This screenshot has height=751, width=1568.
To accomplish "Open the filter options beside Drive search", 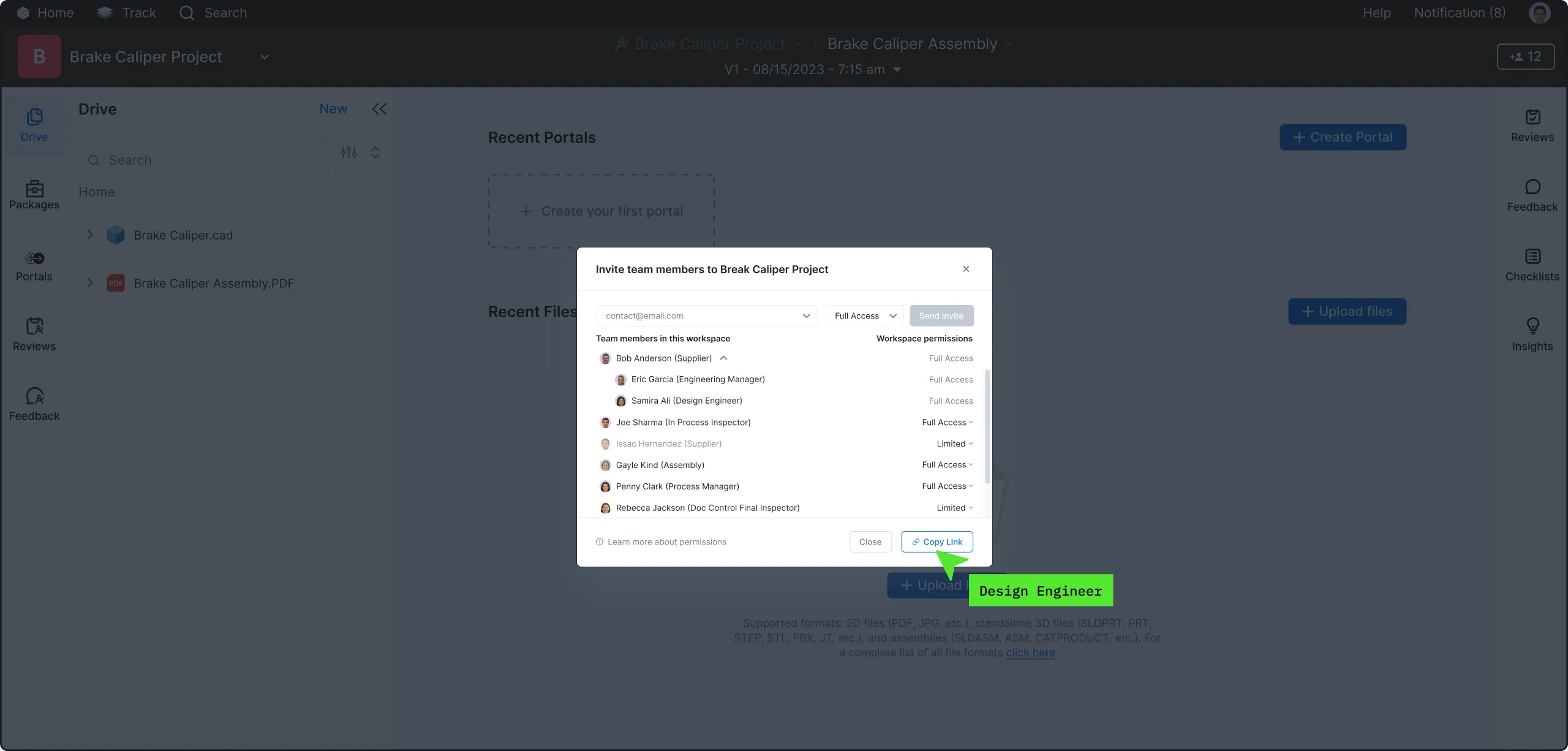I will pos(347,153).
